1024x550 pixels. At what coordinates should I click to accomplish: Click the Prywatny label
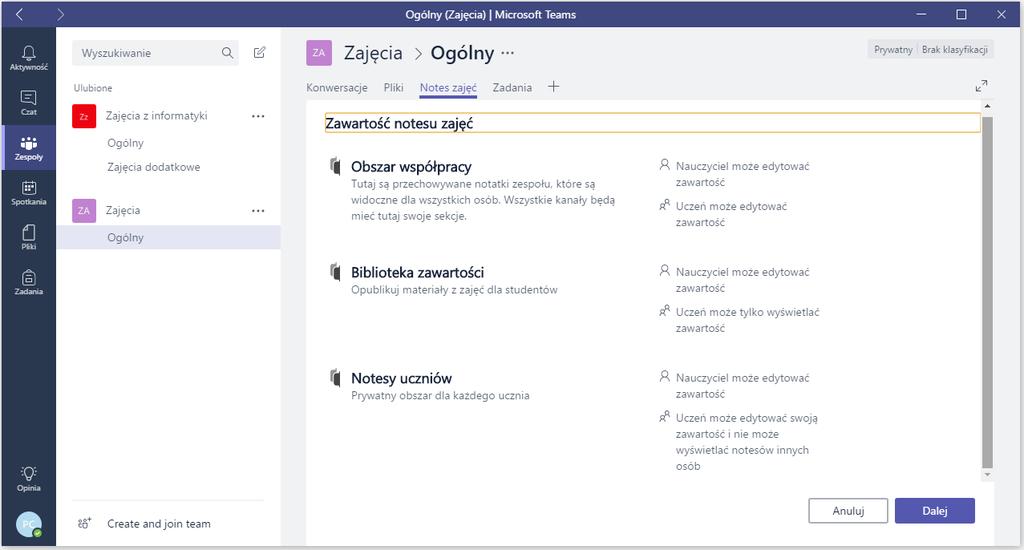[x=893, y=49]
